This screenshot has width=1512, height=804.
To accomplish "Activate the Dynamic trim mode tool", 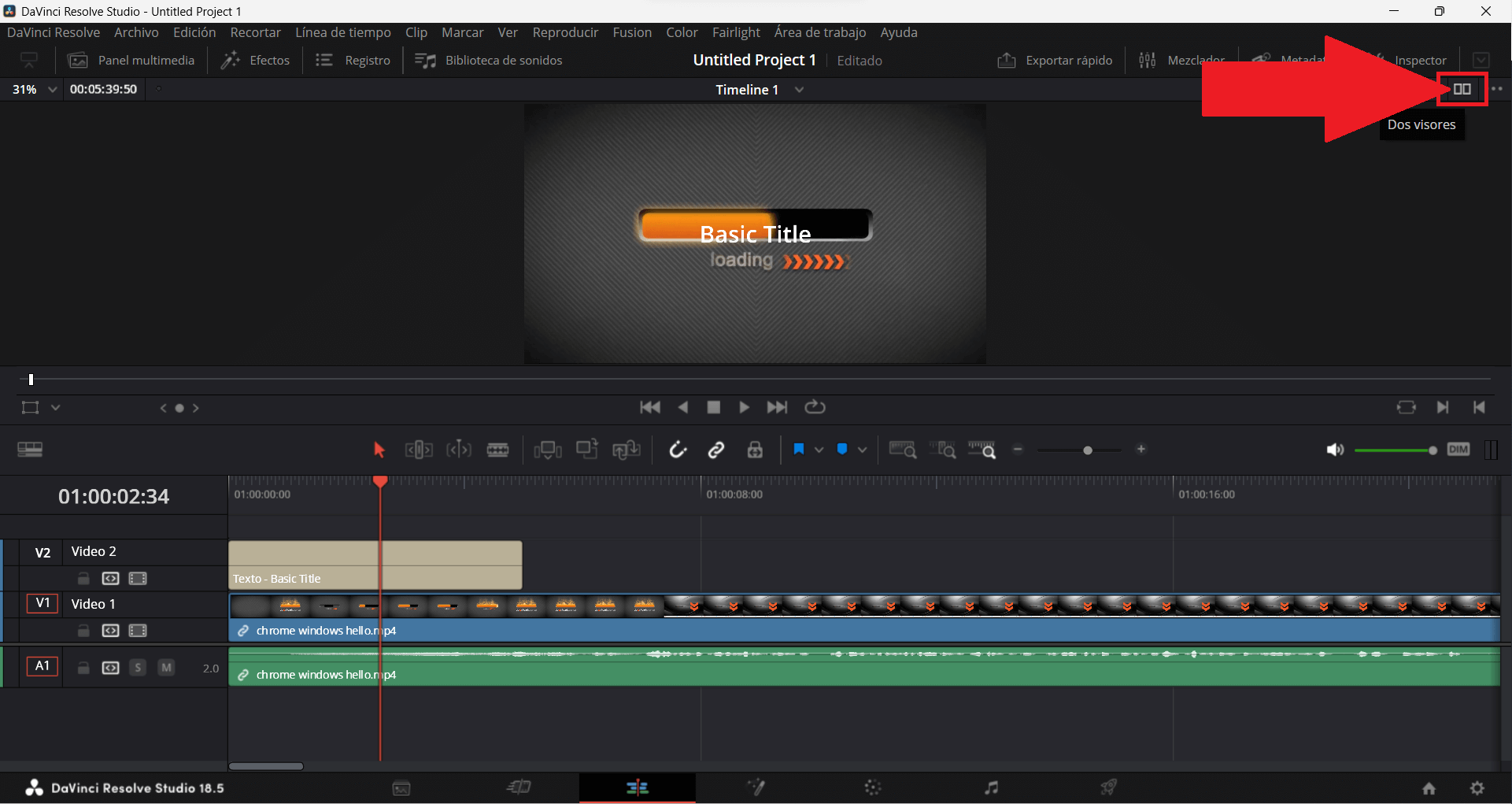I will (459, 450).
